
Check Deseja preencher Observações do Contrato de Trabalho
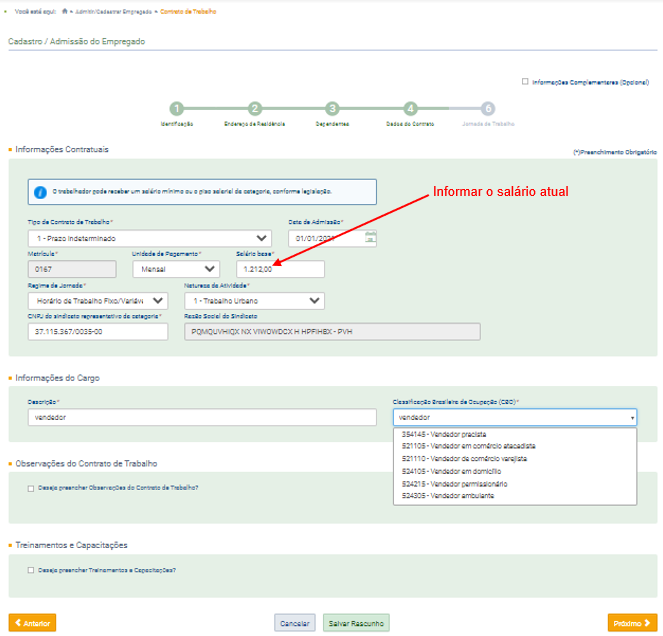pos(31,488)
